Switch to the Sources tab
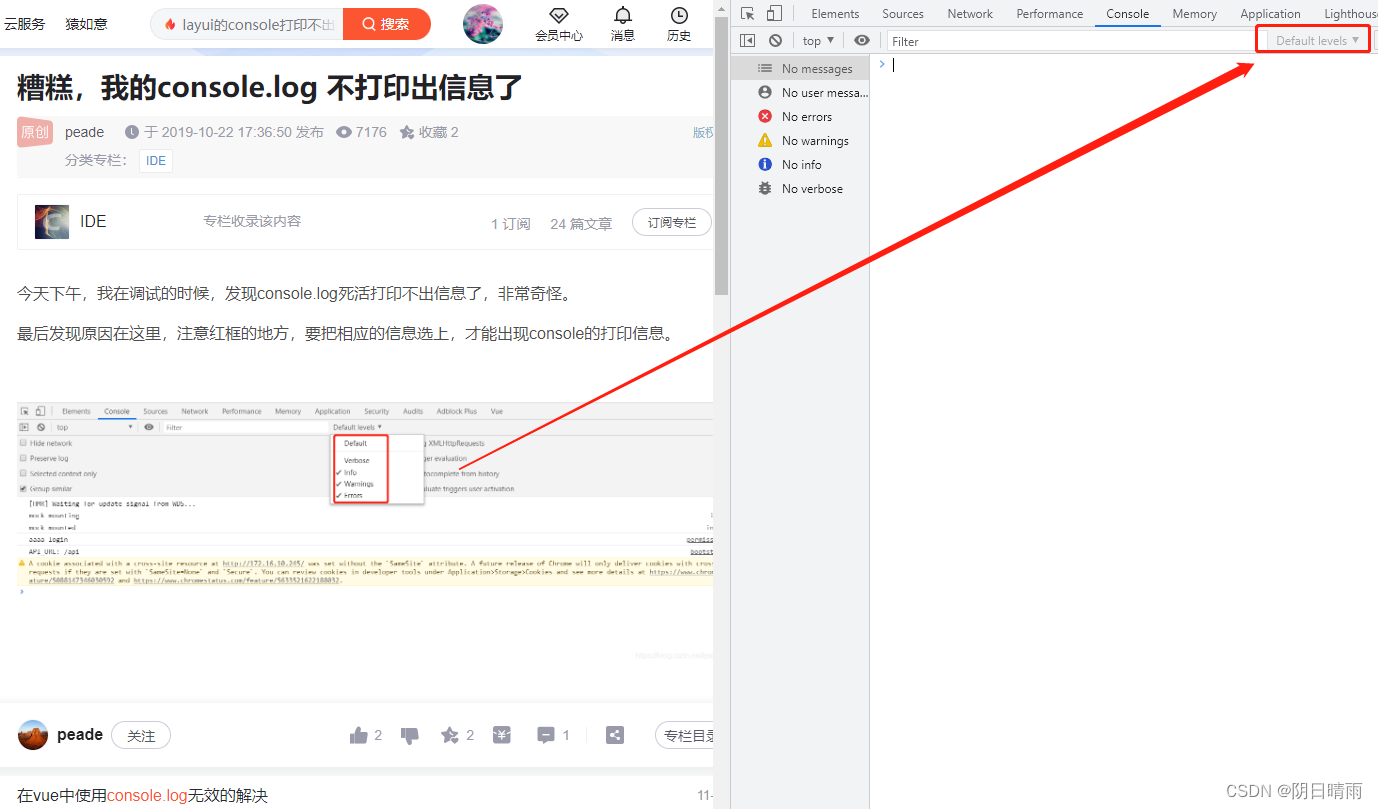The height and width of the screenshot is (809, 1378). click(x=903, y=14)
